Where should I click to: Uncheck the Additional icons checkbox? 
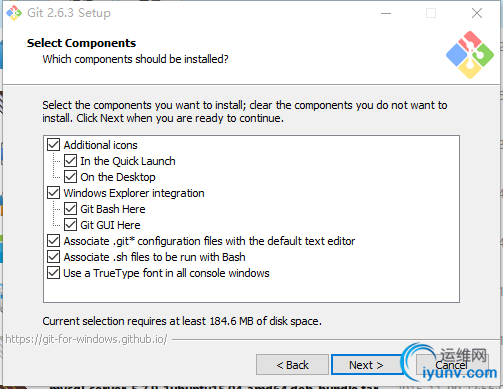[x=53, y=145]
